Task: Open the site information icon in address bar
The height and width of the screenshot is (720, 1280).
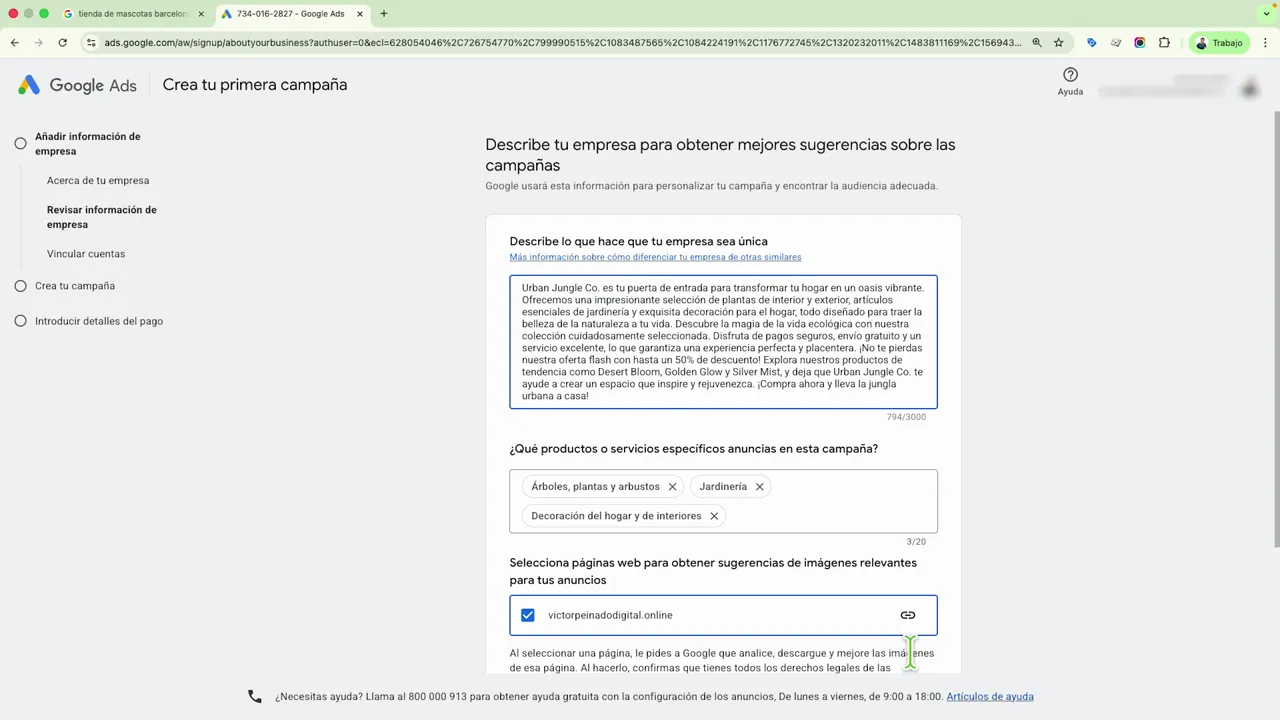Action: (x=91, y=43)
